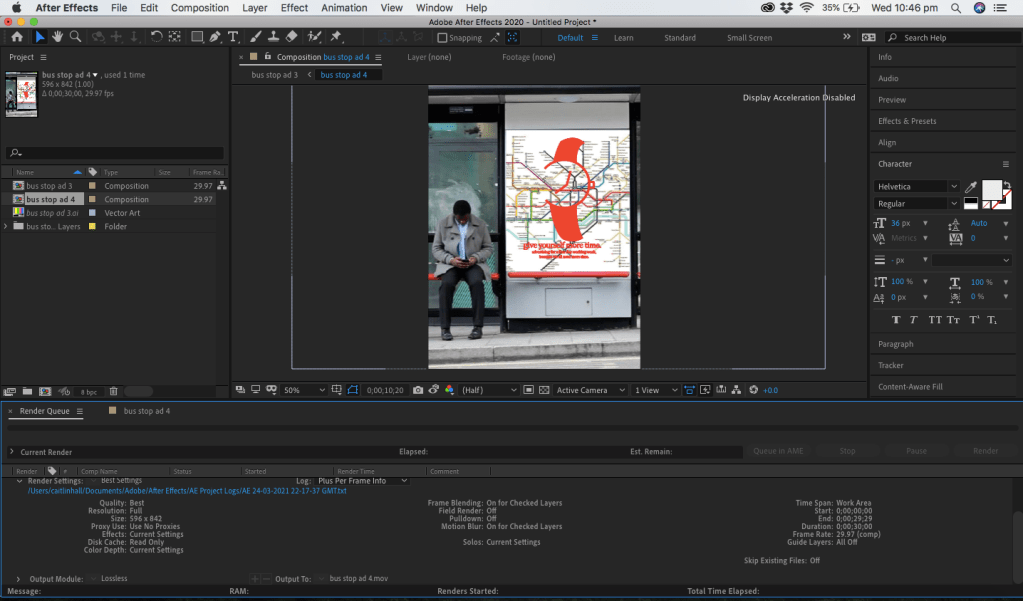Select the Pen tool
The image size is (1023, 601).
(215, 37)
